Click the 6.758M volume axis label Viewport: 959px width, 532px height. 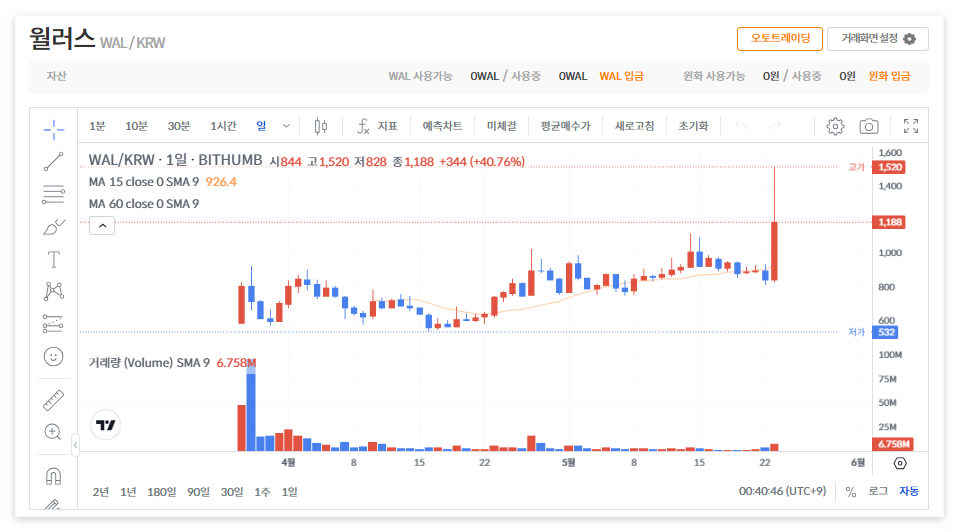(892, 444)
